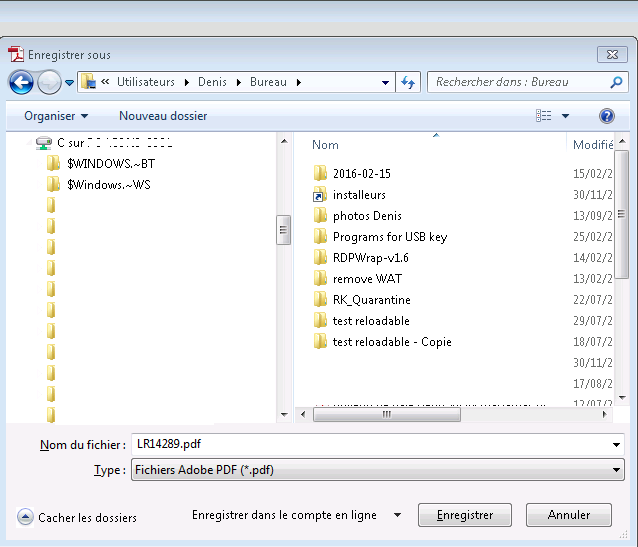Screen dimensions: 638x547
Task: Click the date 22/07 of RK_Quarantine row
Action: pyautogui.click(x=592, y=300)
